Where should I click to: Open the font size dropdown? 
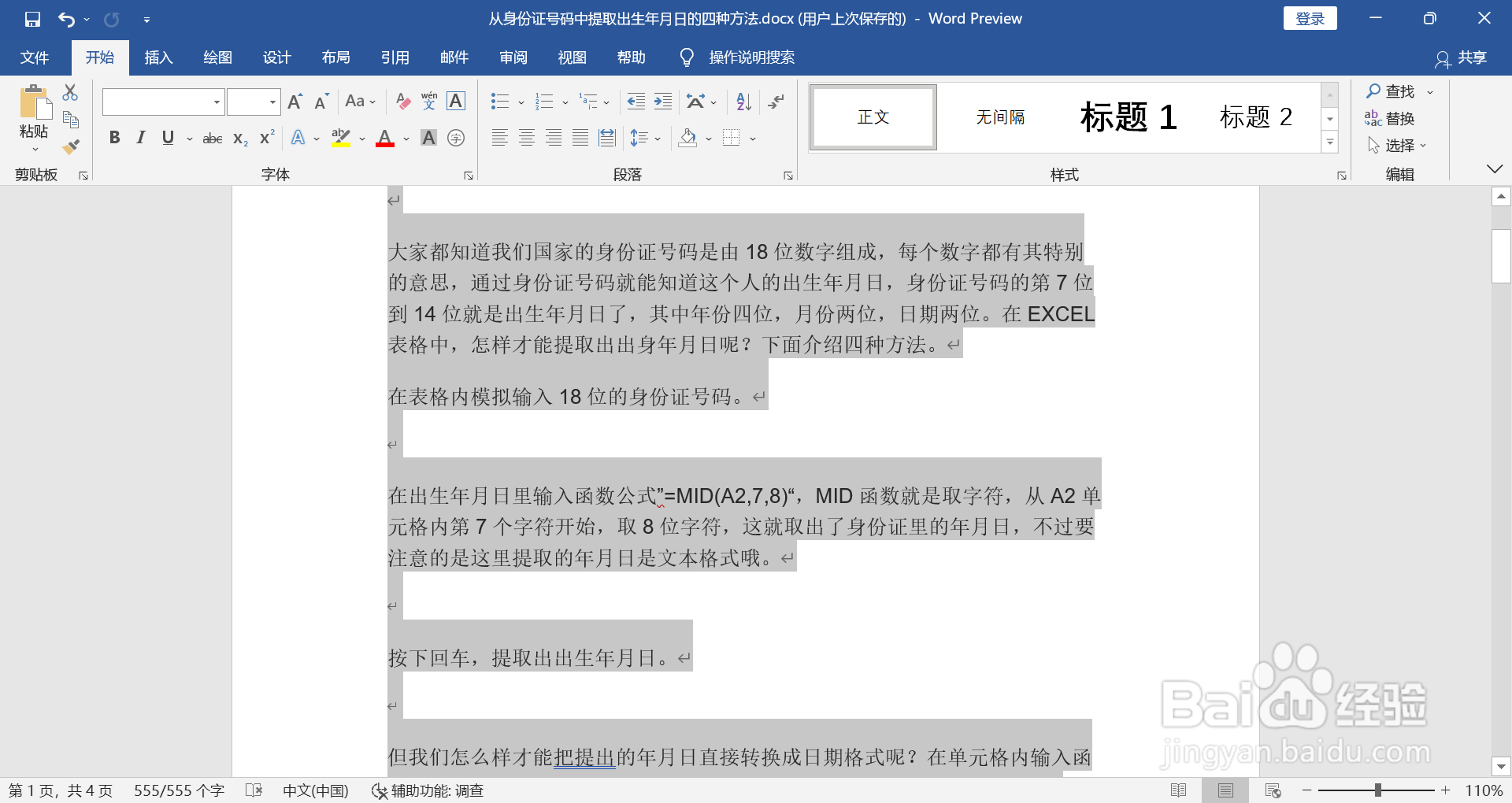tap(272, 102)
